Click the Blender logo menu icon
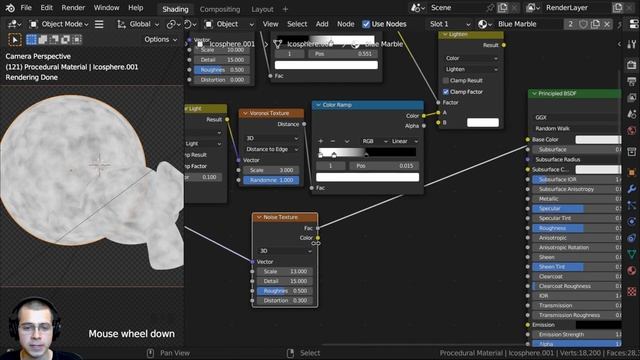This screenshot has height=360, width=640. [x=10, y=8]
